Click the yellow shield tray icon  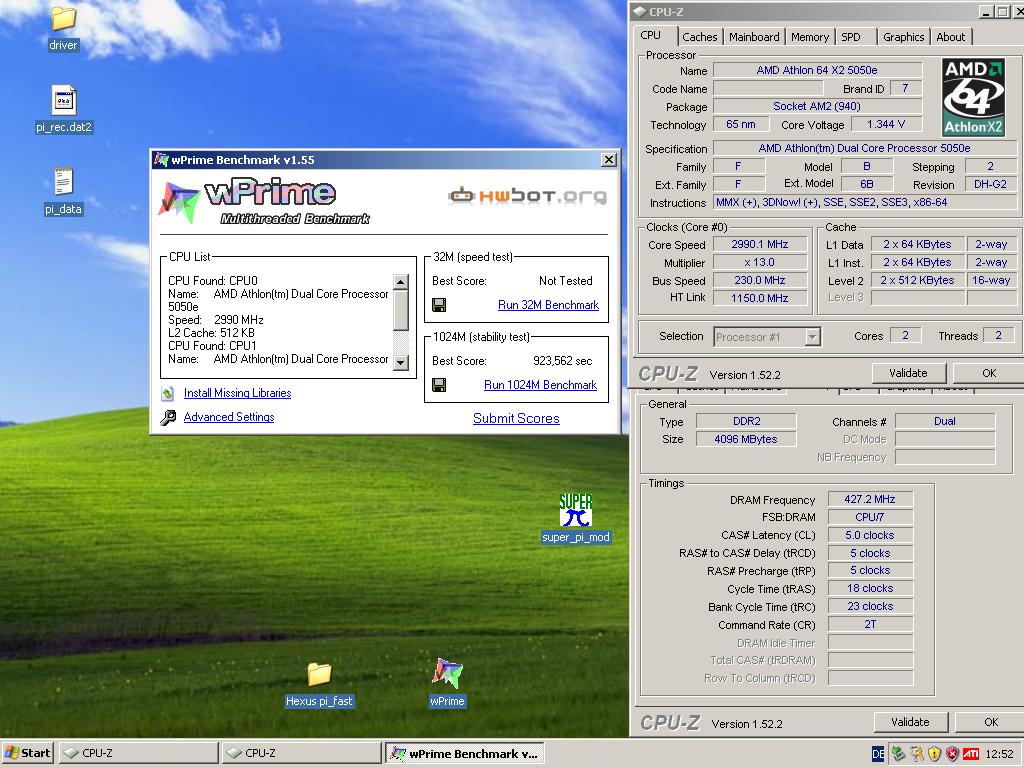[x=934, y=754]
